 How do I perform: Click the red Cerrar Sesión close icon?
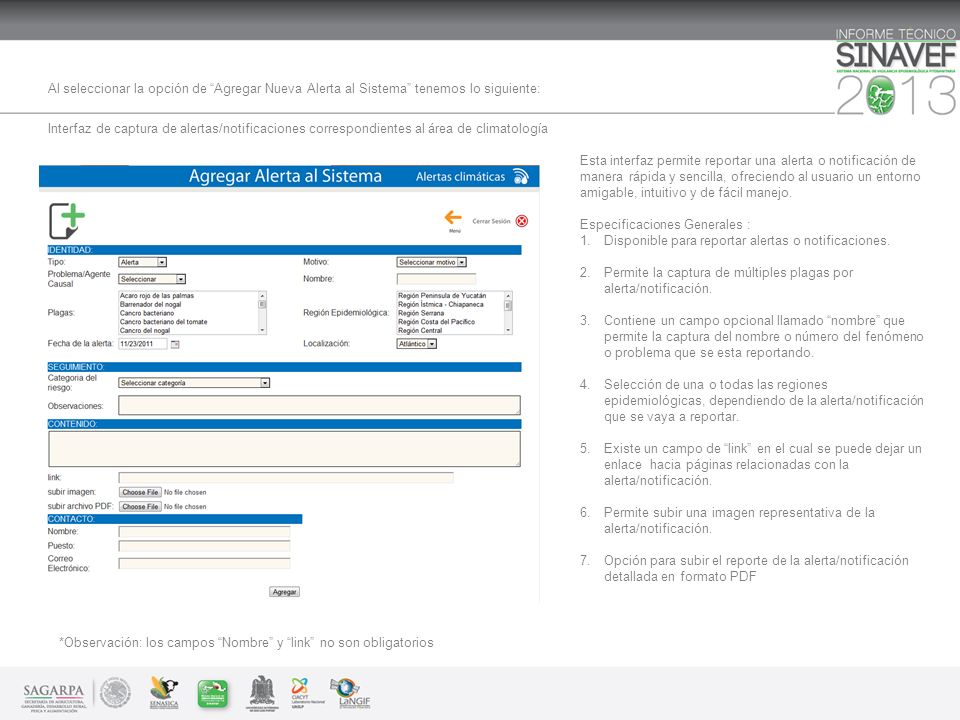[x=522, y=221]
